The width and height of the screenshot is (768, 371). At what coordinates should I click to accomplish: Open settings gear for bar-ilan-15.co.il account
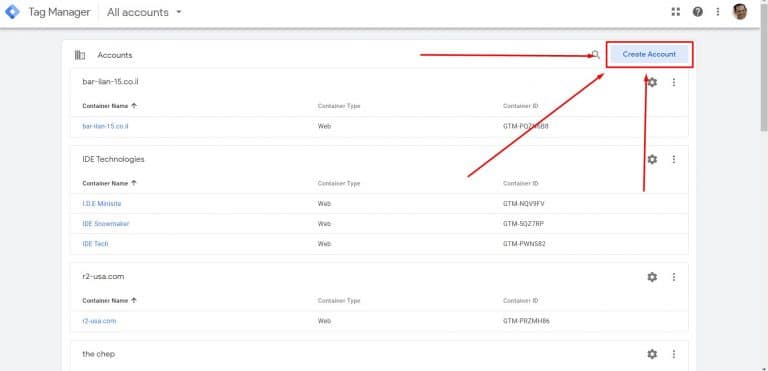[x=652, y=82]
